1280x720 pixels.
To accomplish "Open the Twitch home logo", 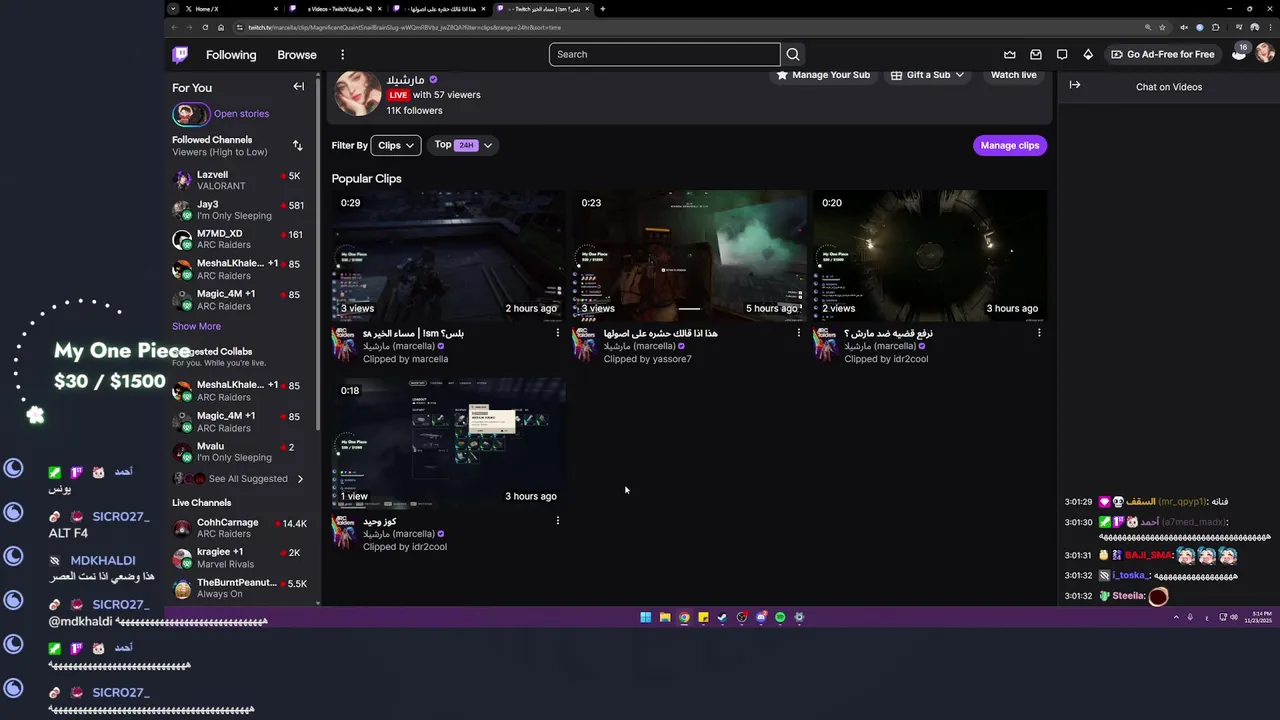I will (180, 55).
